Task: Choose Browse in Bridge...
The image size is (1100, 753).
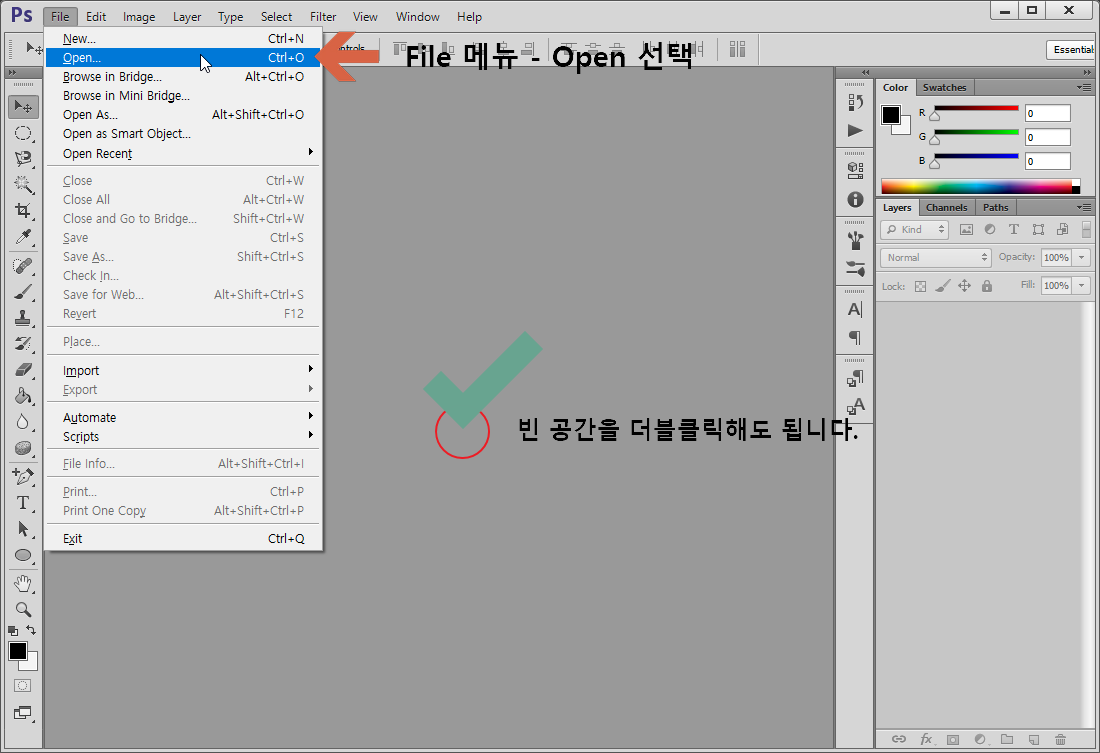Action: pos(183,76)
